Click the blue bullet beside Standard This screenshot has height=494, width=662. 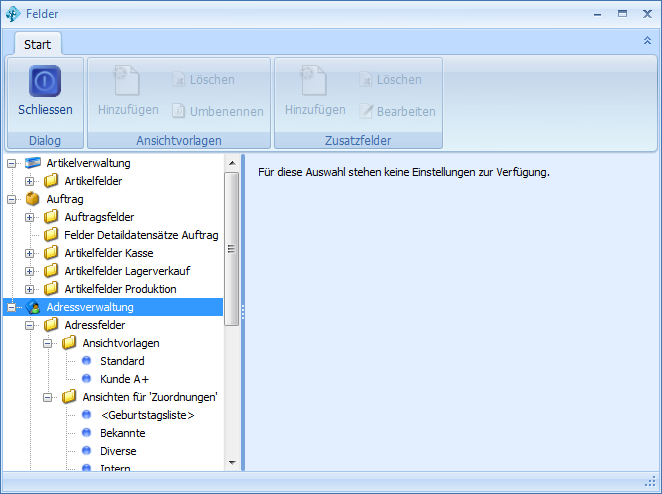pos(87,361)
